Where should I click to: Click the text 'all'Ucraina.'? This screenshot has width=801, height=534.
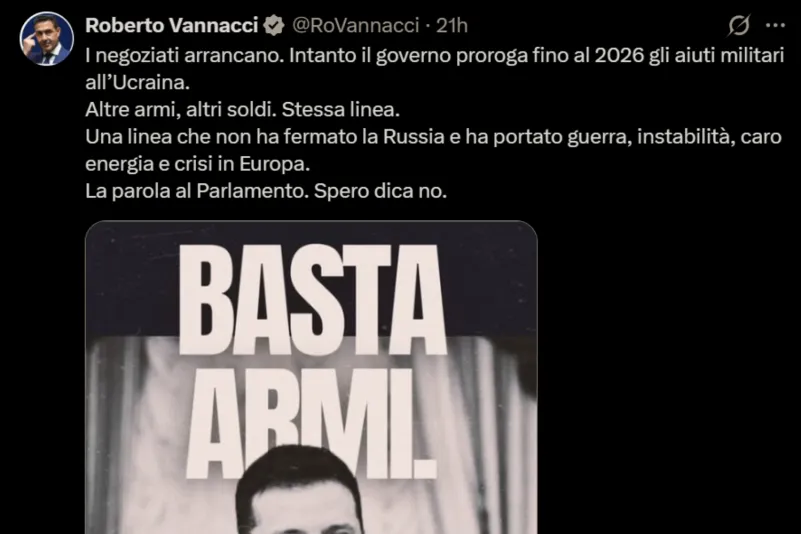click(x=137, y=82)
